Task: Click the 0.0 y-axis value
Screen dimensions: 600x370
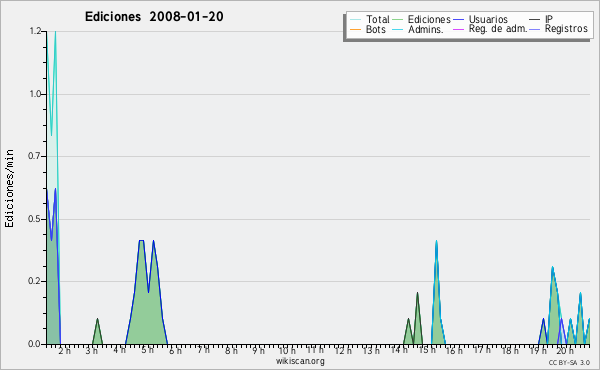Action: click(35, 344)
